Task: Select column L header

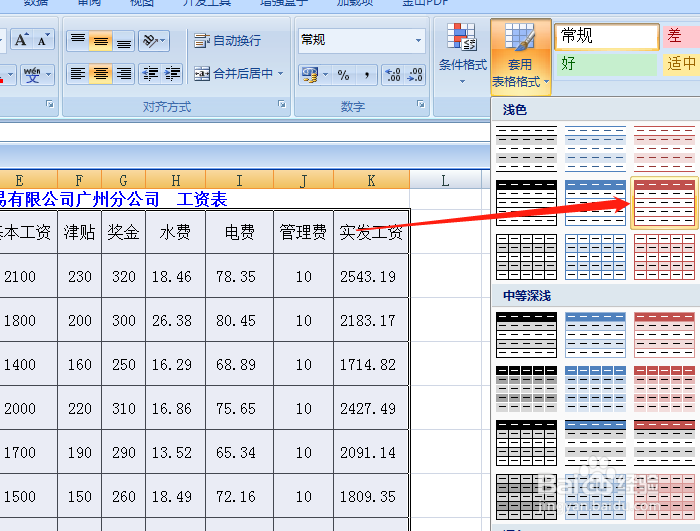Action: (x=445, y=180)
